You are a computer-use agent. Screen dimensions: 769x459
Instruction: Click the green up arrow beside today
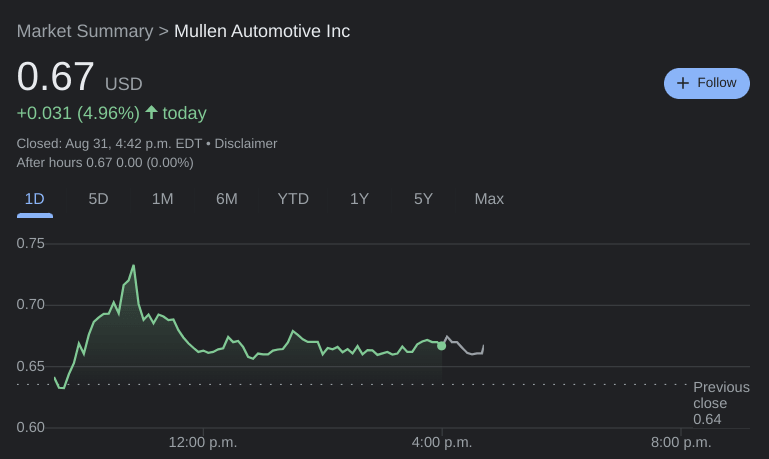pos(151,112)
